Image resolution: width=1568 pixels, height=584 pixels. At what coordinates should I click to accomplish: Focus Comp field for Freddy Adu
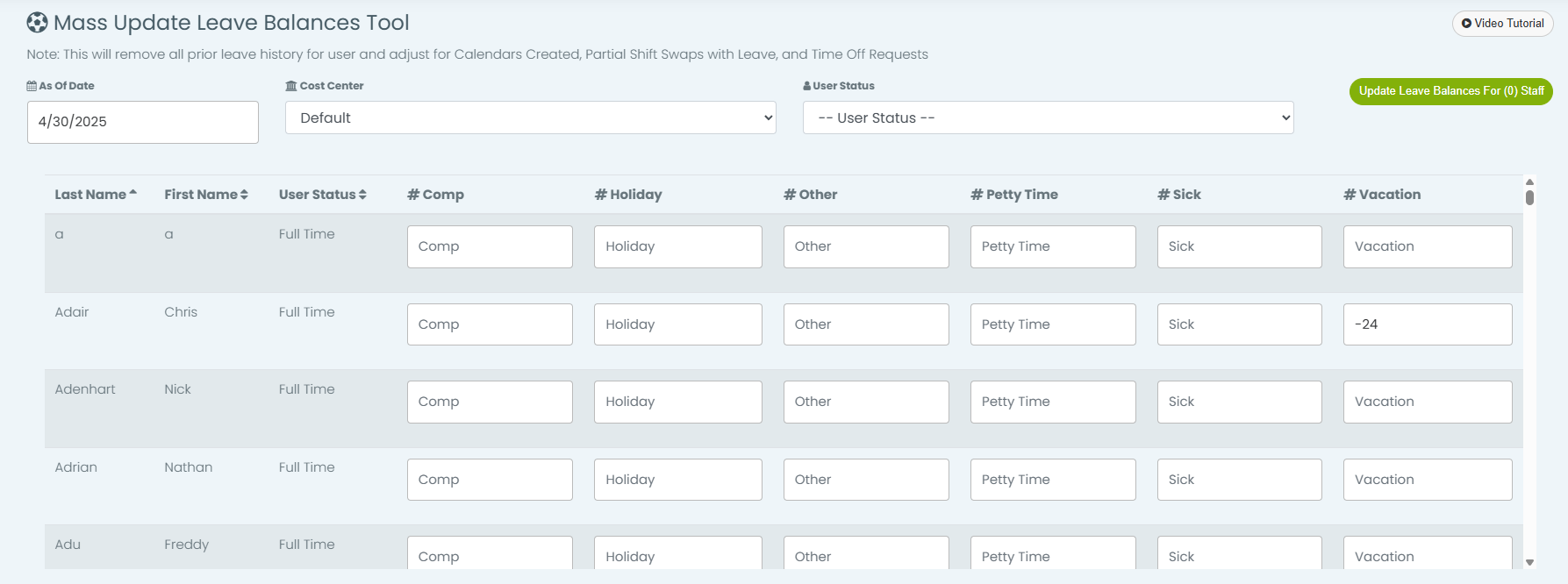click(490, 553)
